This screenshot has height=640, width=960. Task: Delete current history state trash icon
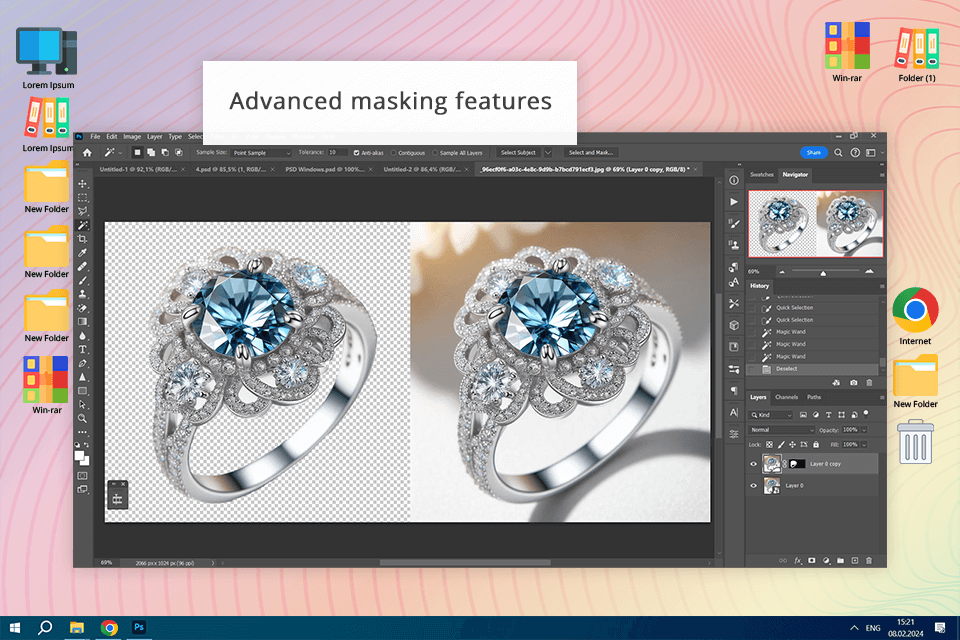point(869,383)
